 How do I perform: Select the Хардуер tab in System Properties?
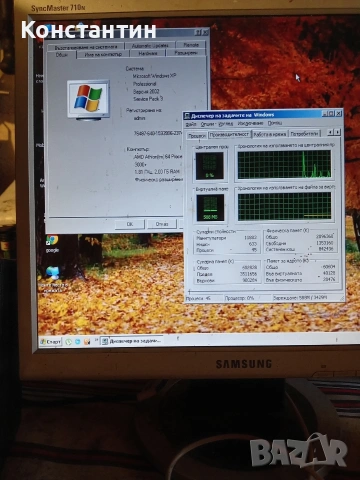148,53
